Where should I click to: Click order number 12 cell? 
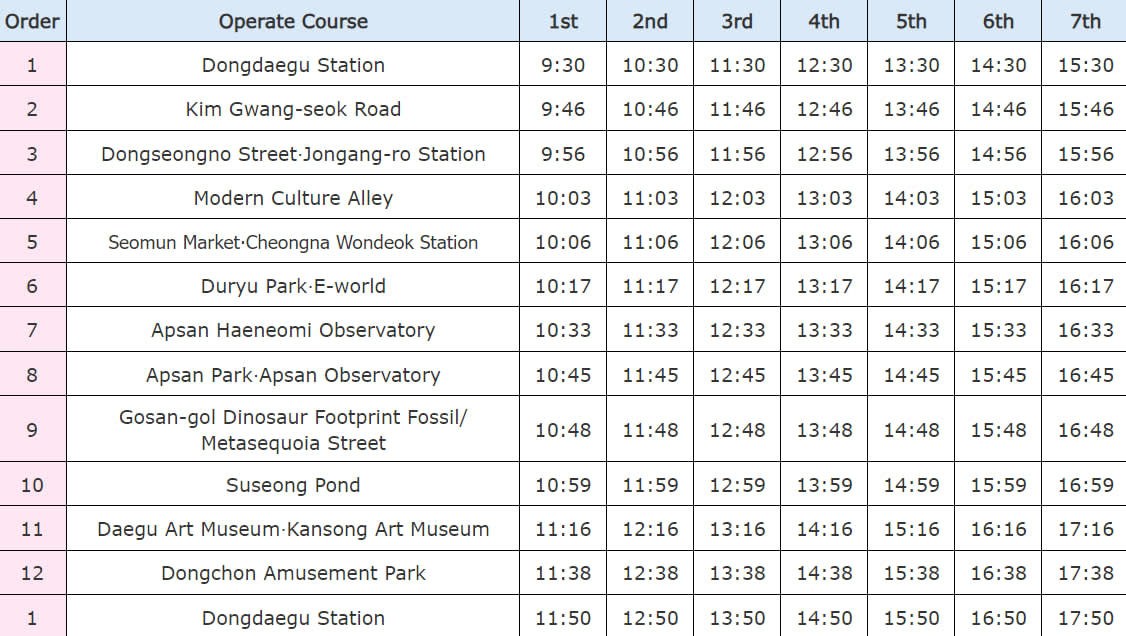[32, 573]
